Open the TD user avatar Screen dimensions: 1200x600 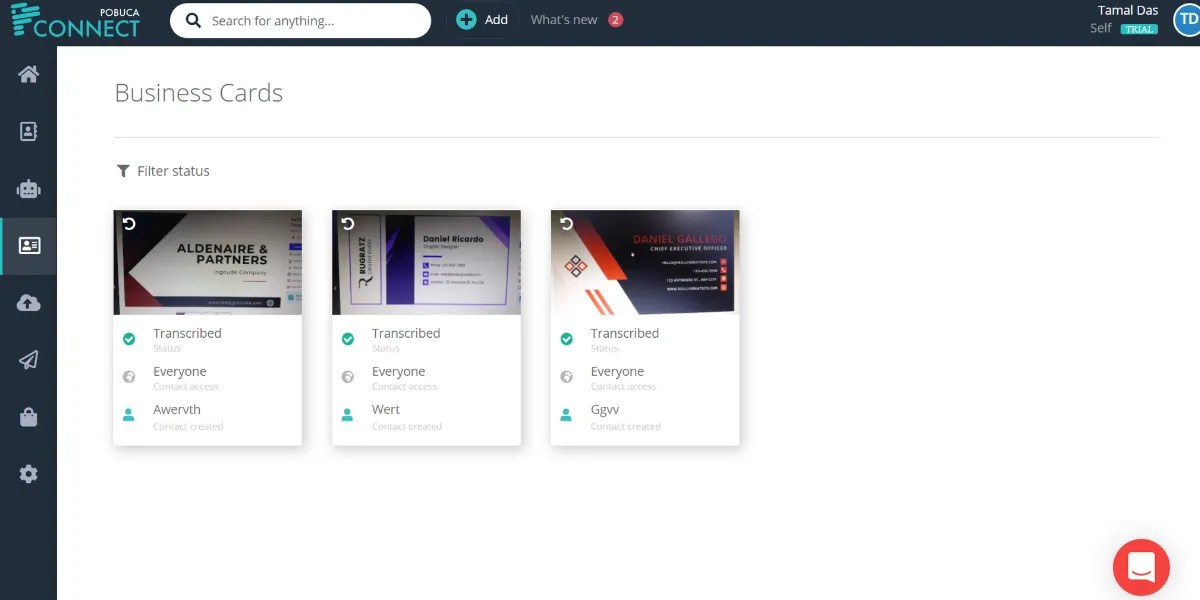click(x=1189, y=20)
